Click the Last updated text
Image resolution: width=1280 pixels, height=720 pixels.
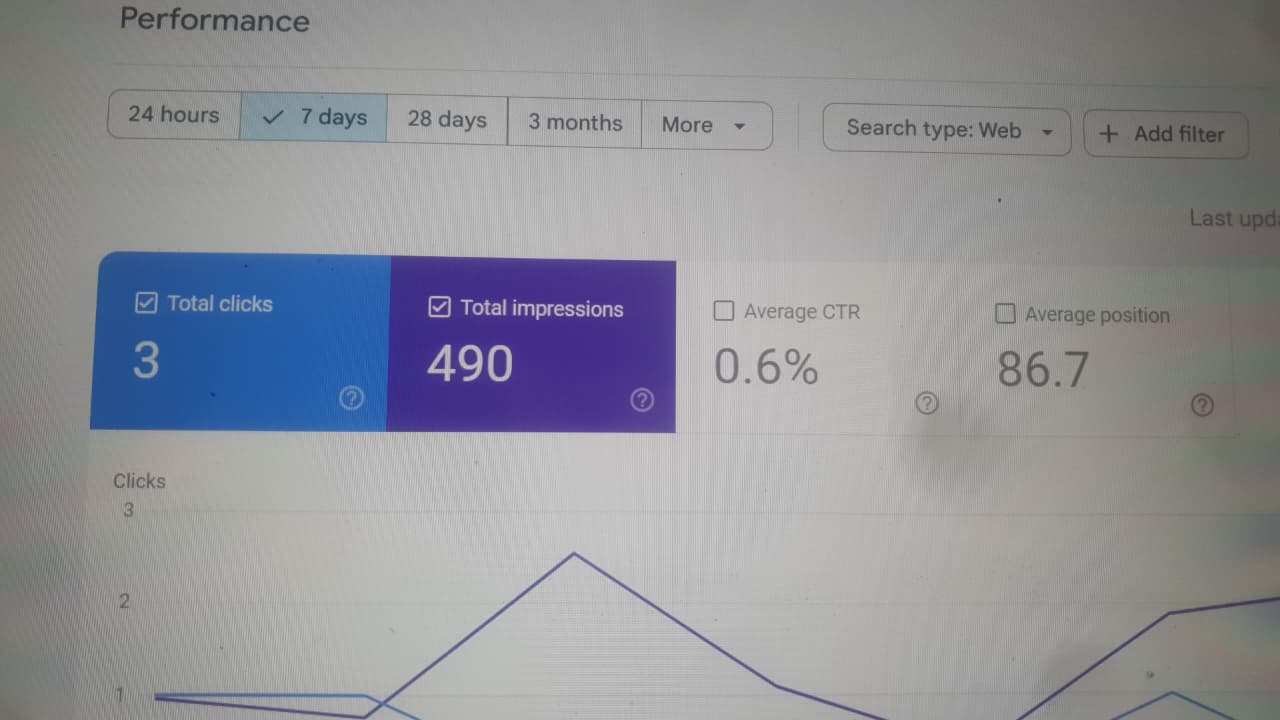(x=1233, y=218)
